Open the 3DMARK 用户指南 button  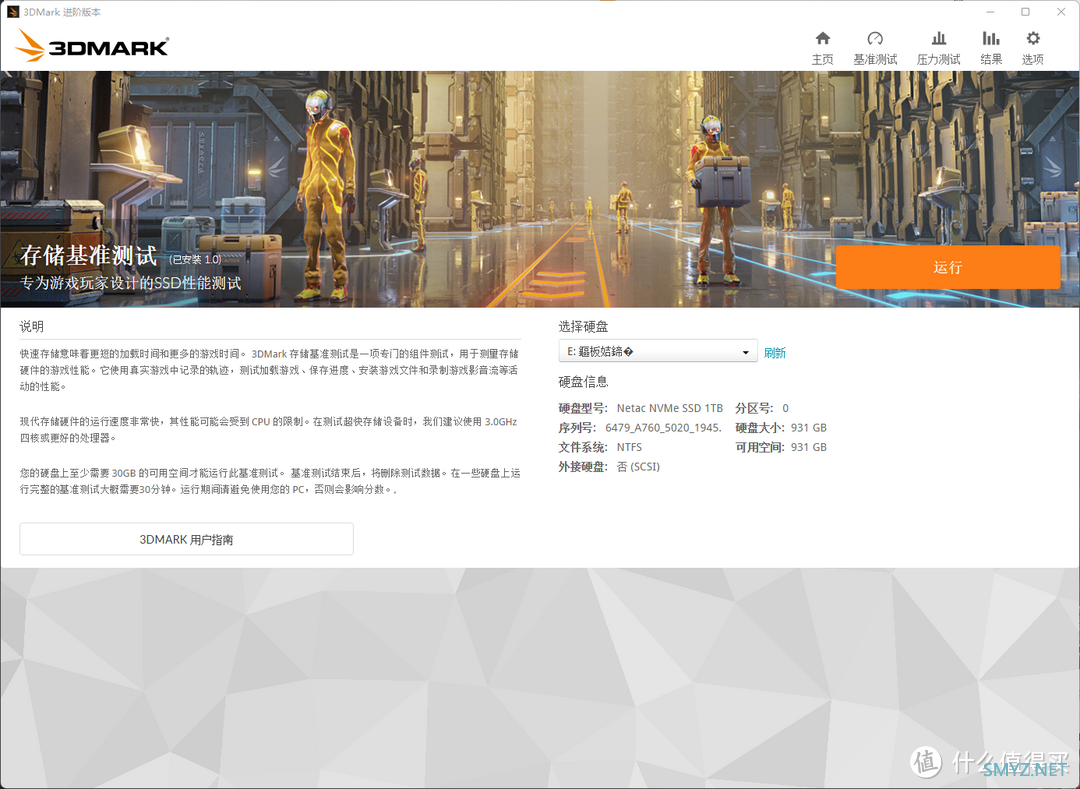click(186, 539)
